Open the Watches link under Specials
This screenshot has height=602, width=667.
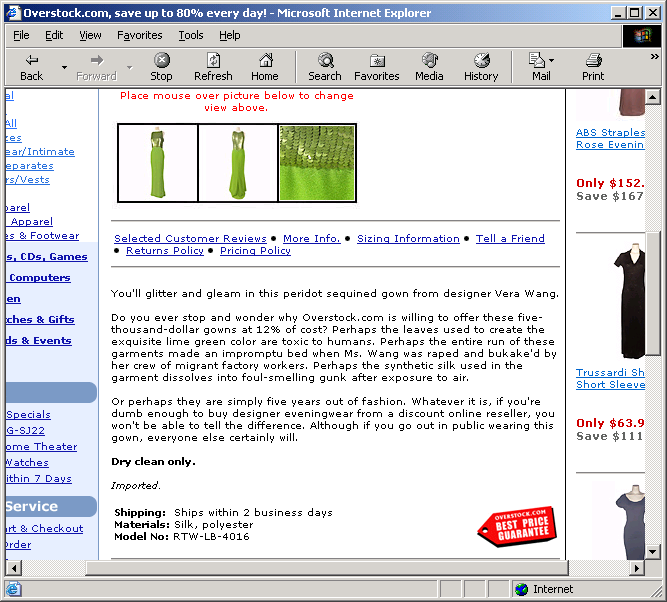coord(27,462)
